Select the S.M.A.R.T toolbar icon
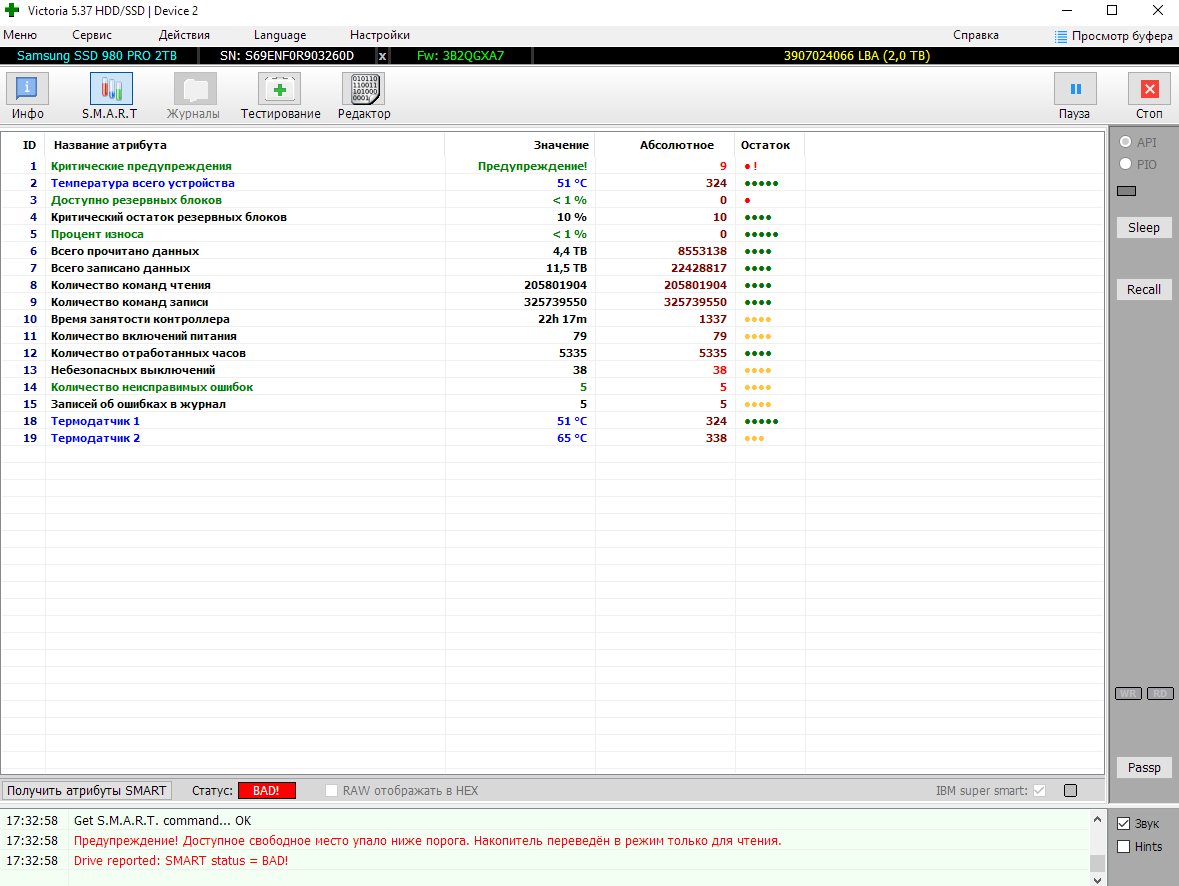This screenshot has height=886, width=1179. tap(111, 89)
